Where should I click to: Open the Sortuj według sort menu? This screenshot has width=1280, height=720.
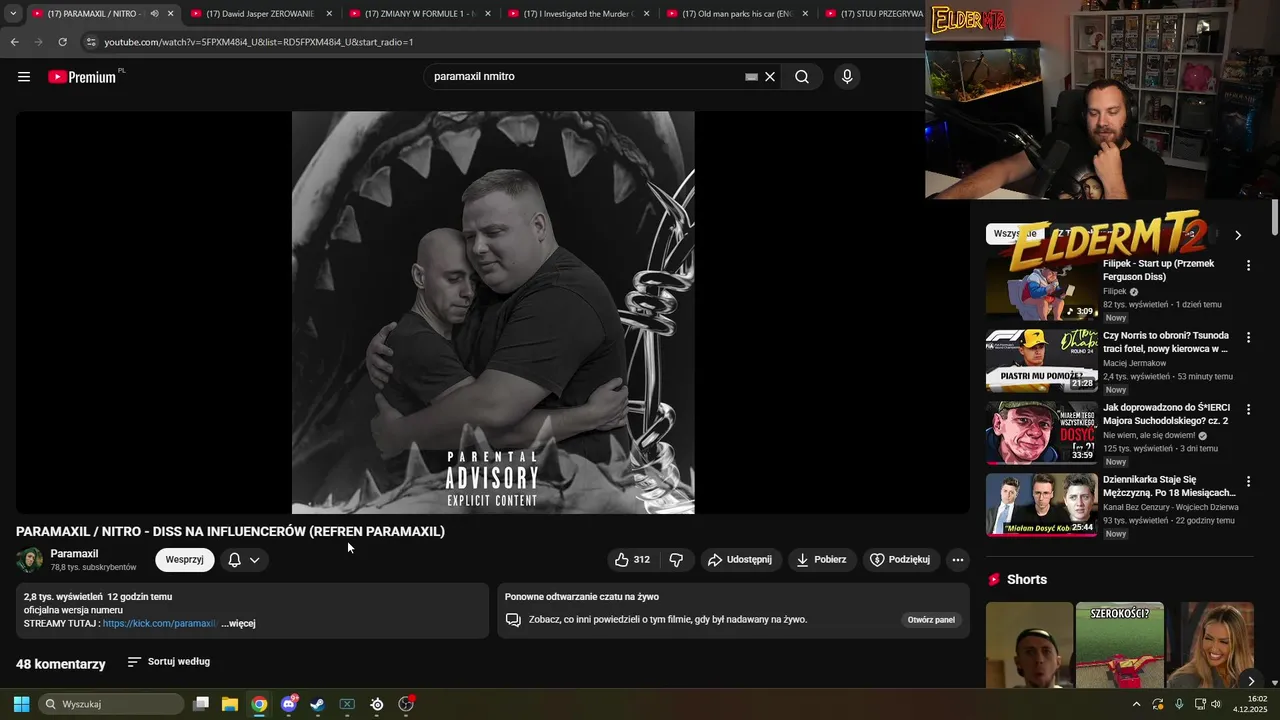(x=168, y=662)
